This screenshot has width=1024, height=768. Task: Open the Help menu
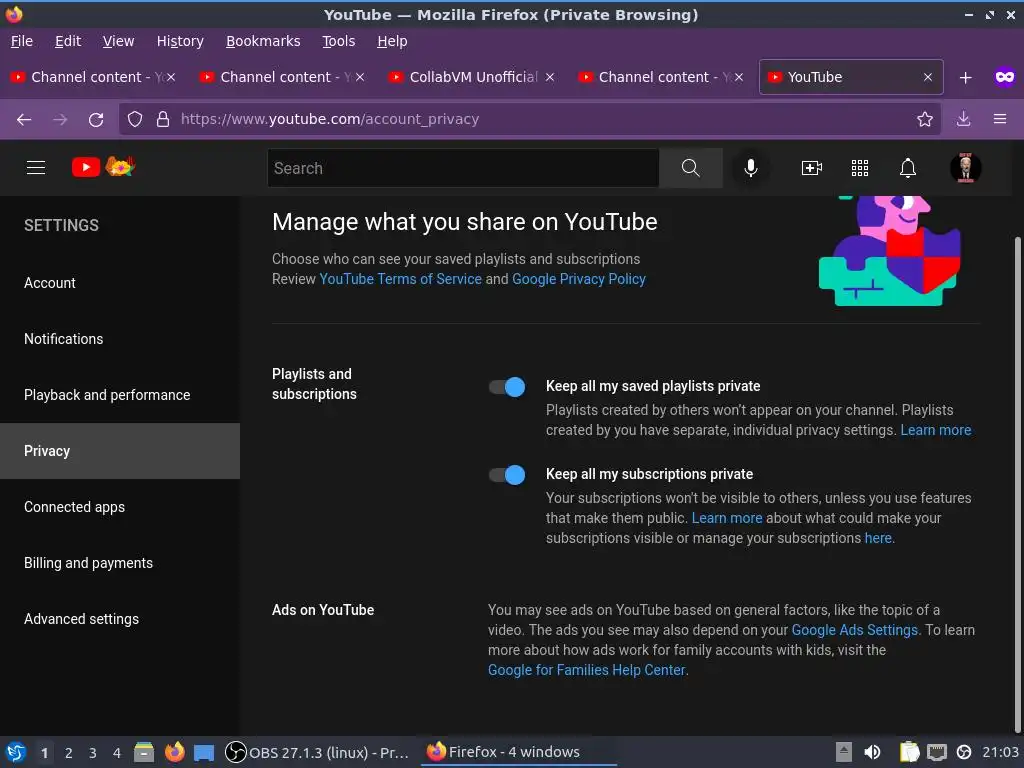392,41
